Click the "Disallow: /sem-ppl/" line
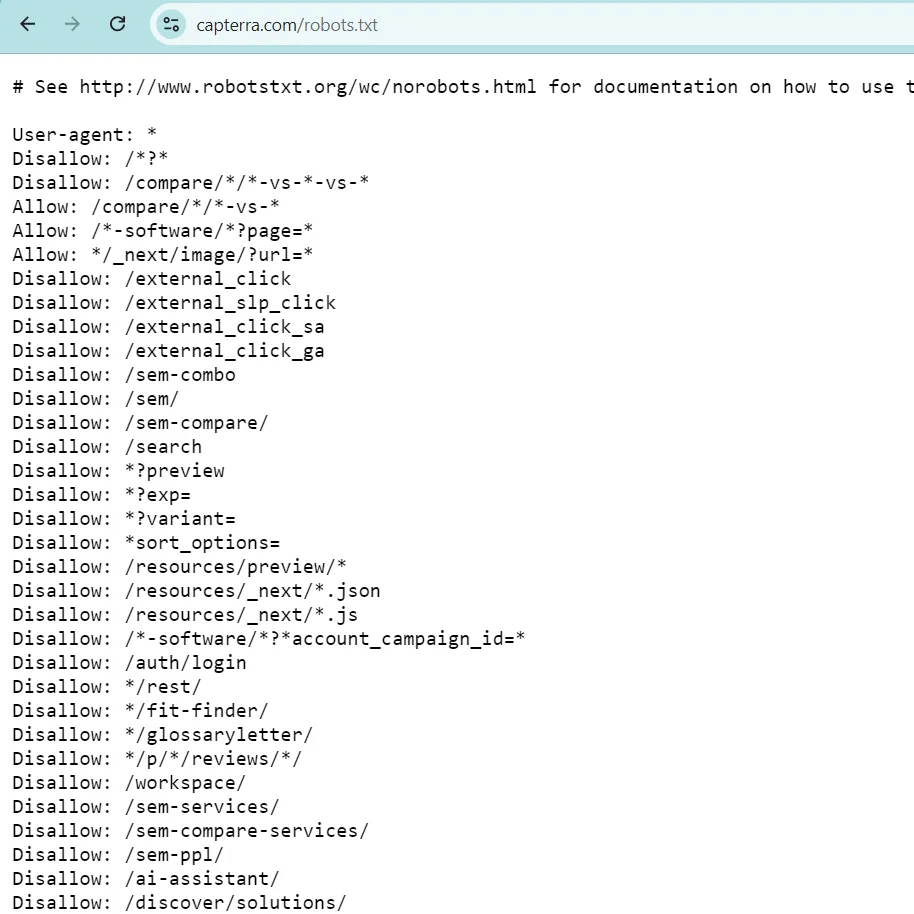This screenshot has height=914, width=914. point(118,854)
